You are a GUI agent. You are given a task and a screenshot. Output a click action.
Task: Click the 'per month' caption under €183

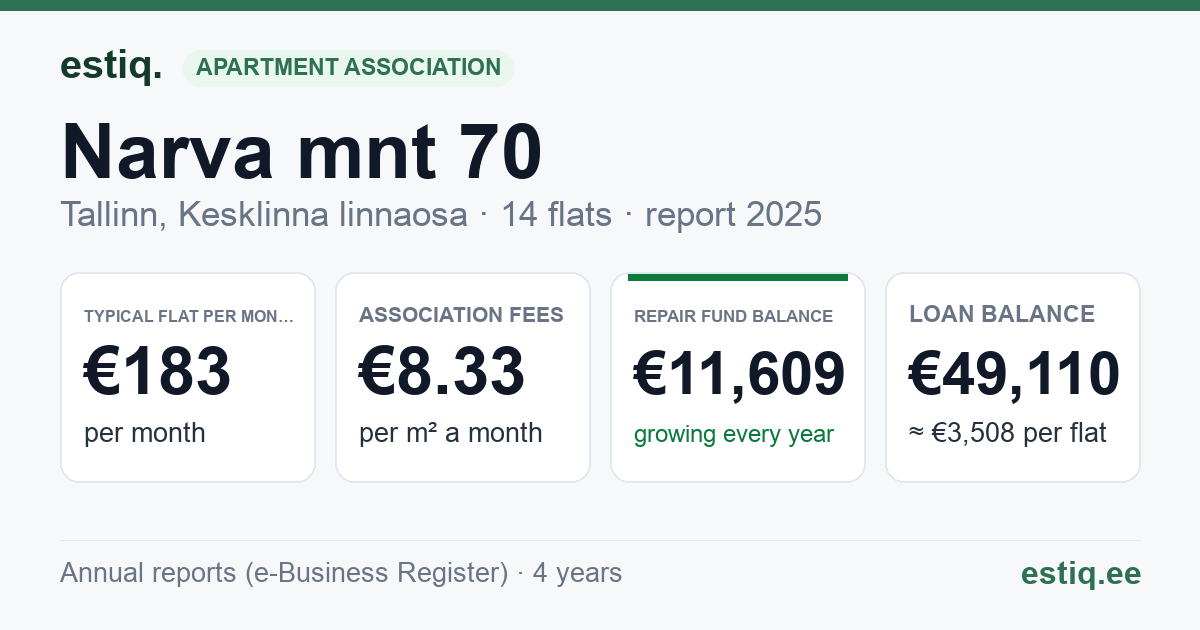click(x=145, y=433)
